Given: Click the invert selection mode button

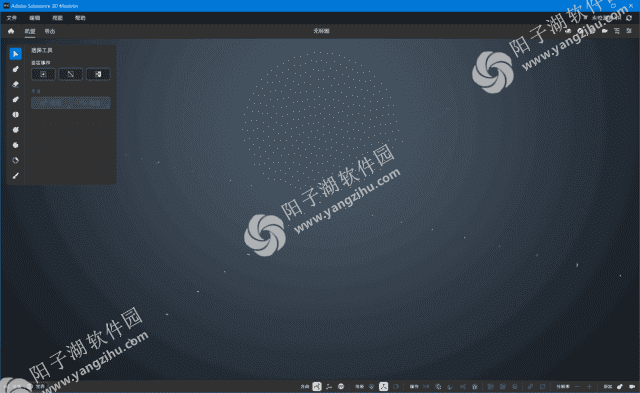Looking at the screenshot, I should click(x=98, y=74).
